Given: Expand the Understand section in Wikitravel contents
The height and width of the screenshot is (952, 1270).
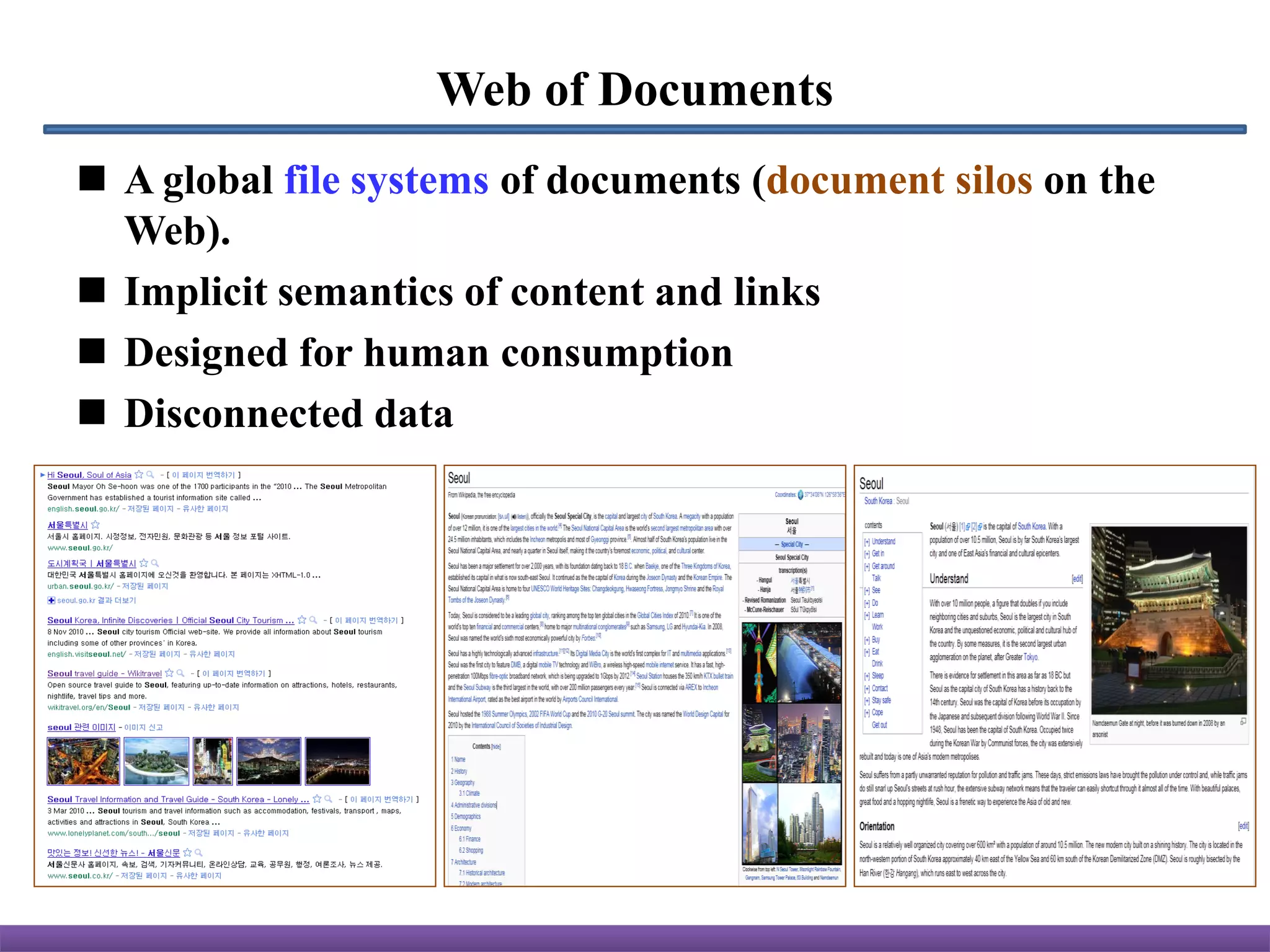Looking at the screenshot, I should tap(867, 542).
